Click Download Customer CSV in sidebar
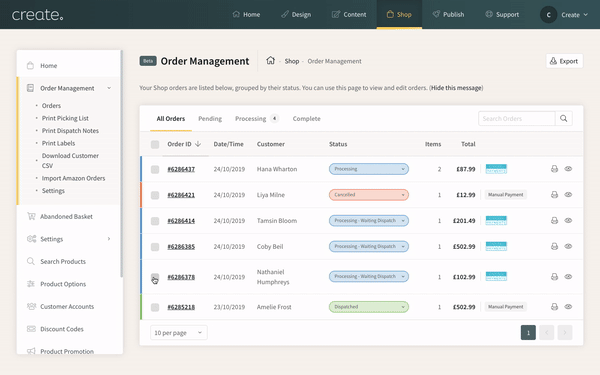 pos(70,161)
